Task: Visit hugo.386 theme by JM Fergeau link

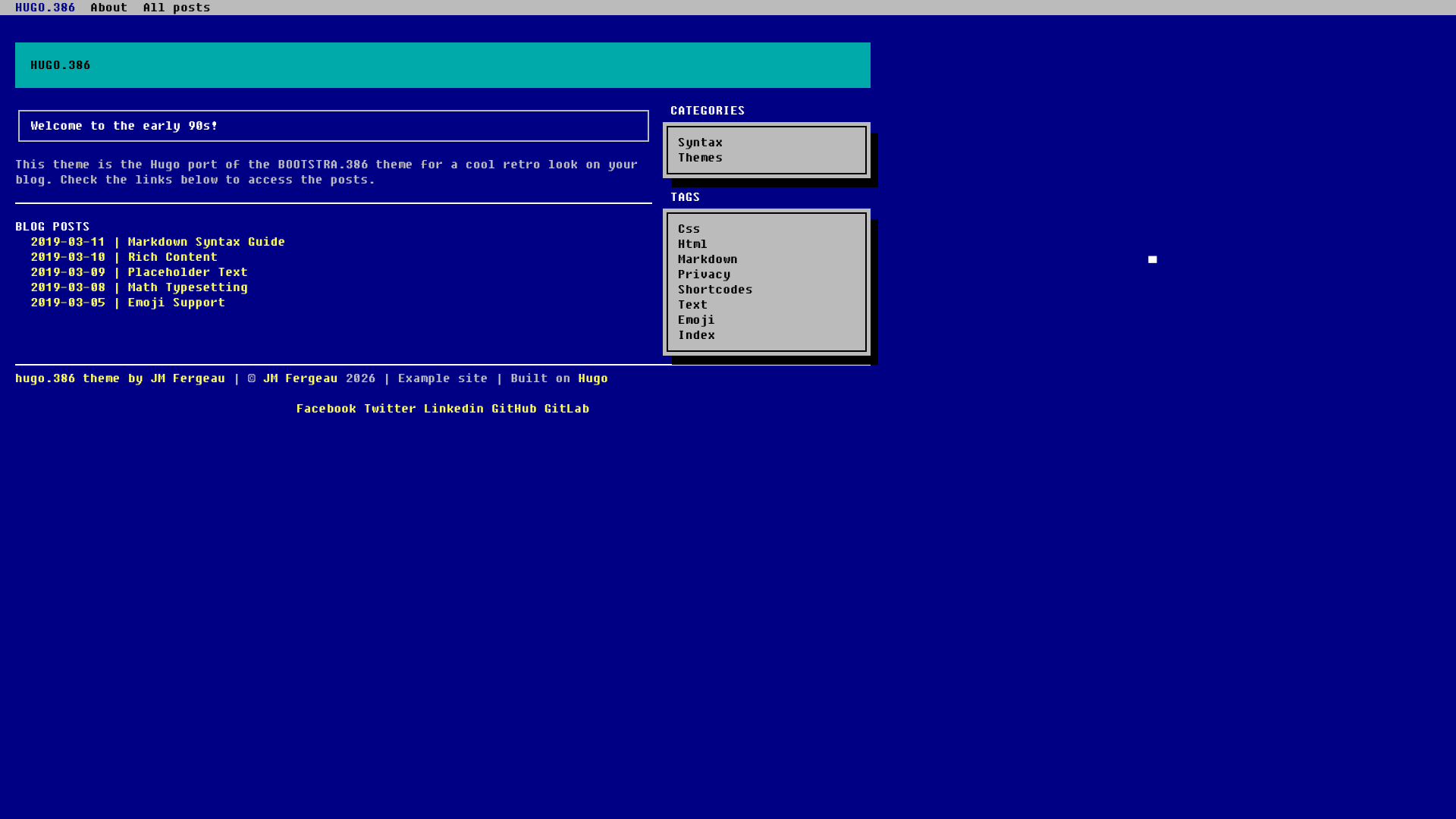Action: coord(120,378)
